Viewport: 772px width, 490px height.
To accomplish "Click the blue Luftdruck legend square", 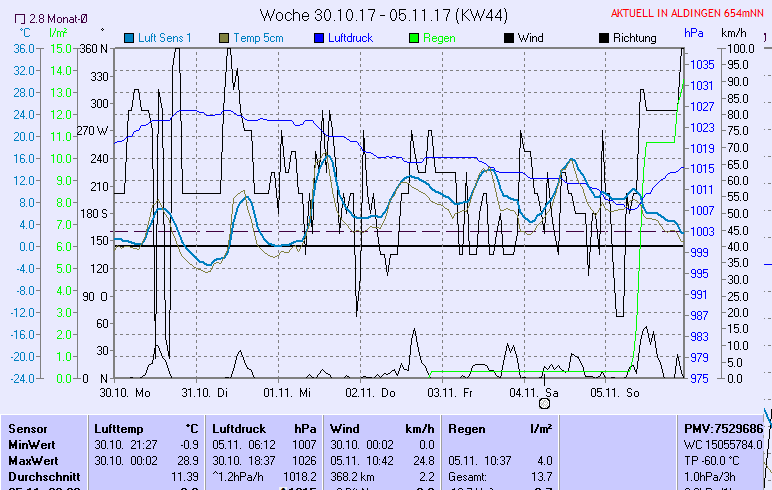I will (x=320, y=38).
